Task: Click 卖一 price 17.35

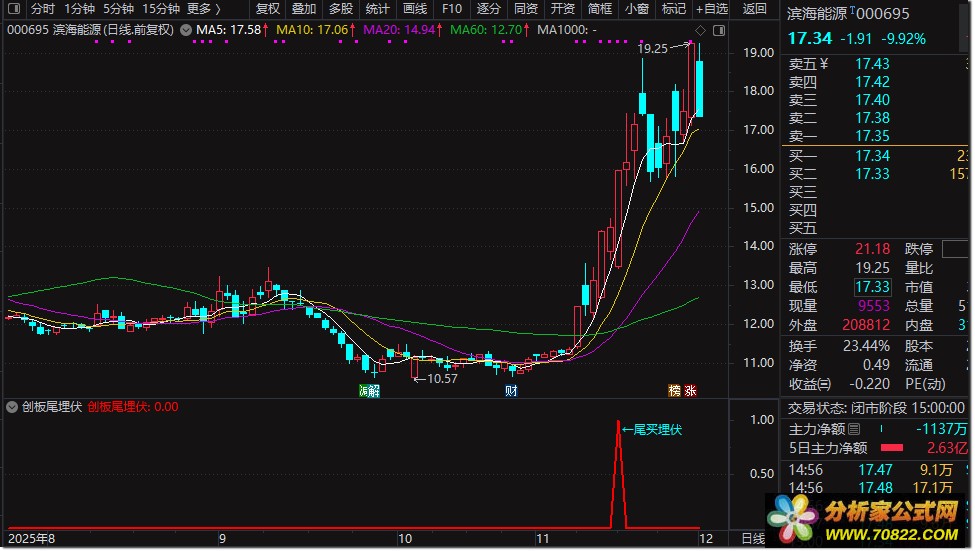Action: coord(872,136)
